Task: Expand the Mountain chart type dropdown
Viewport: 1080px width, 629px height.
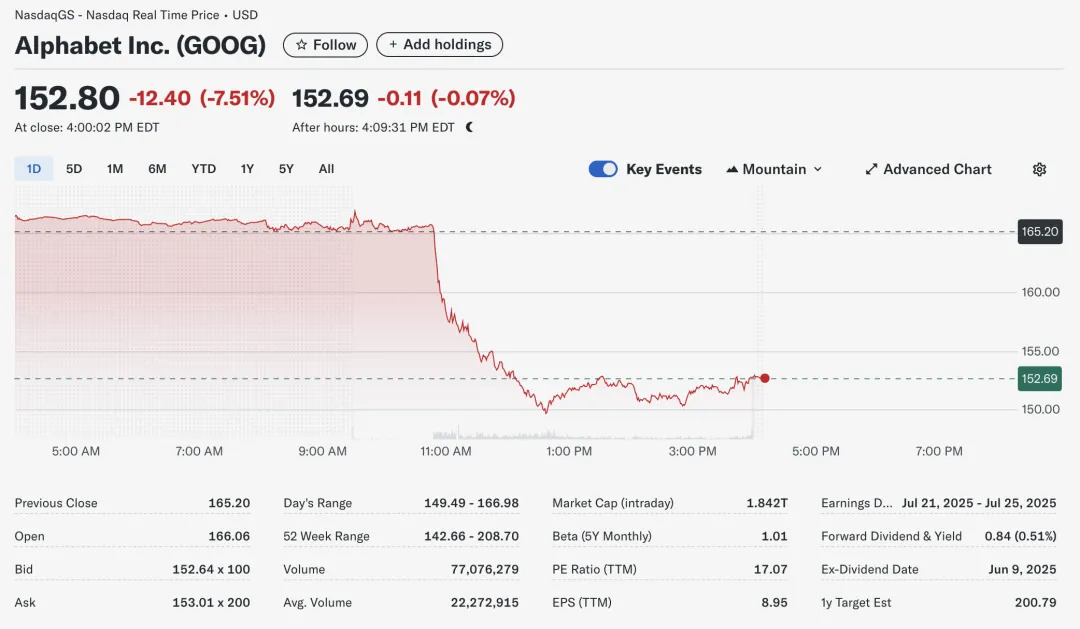Action: click(x=774, y=169)
